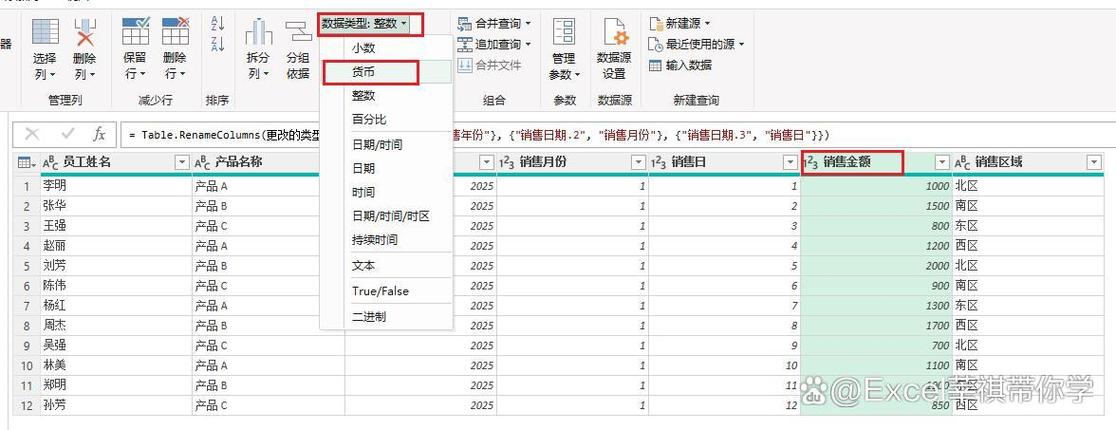Choose 日期/时间 from the data type menu

coord(386,145)
